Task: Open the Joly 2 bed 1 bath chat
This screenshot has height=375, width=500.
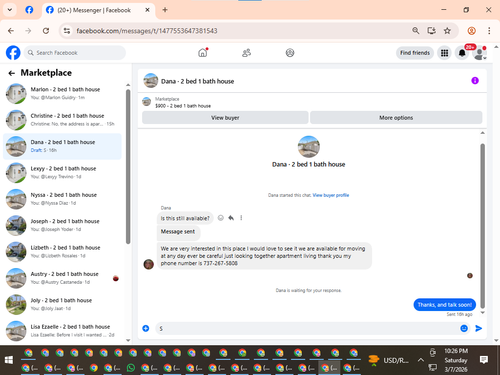Action: pyautogui.click(x=62, y=304)
